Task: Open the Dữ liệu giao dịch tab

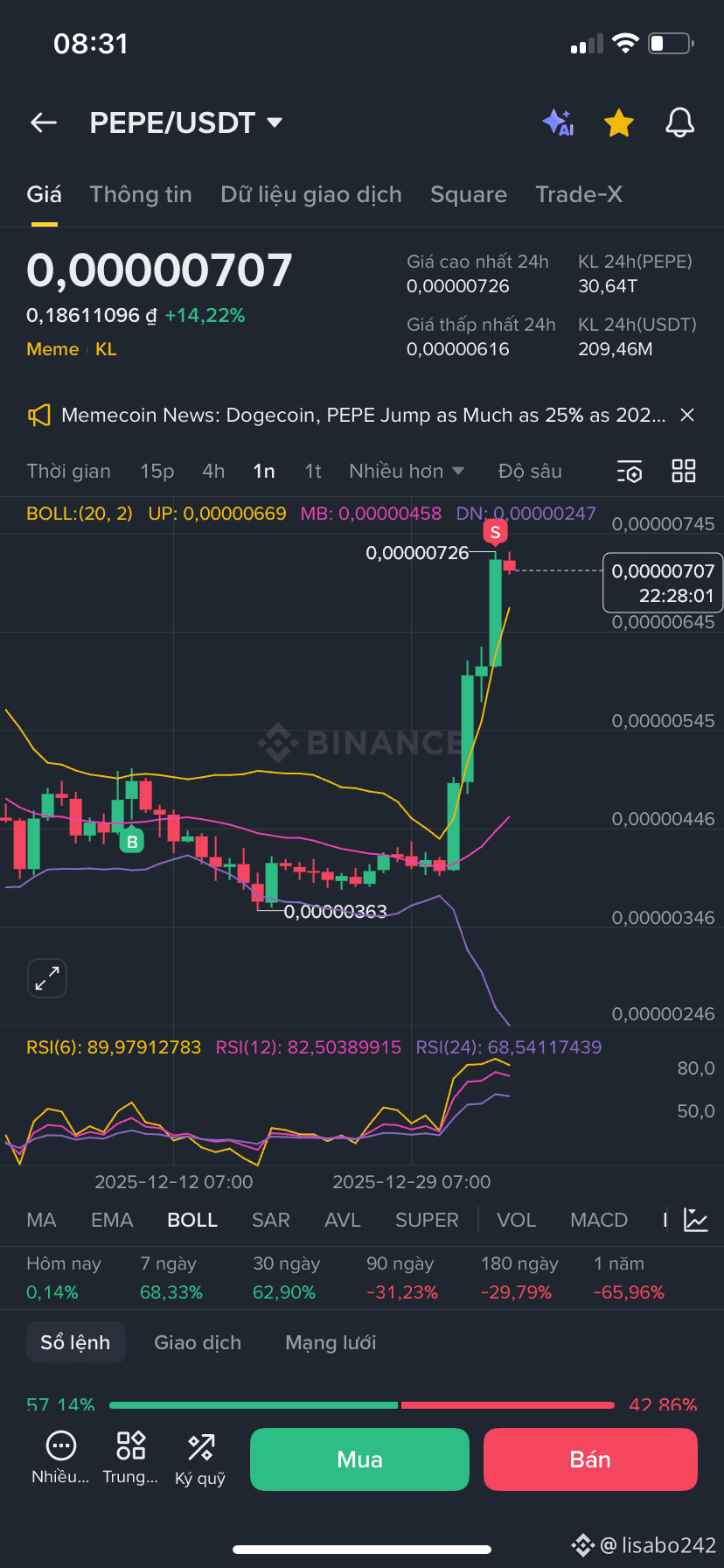Action: click(311, 194)
